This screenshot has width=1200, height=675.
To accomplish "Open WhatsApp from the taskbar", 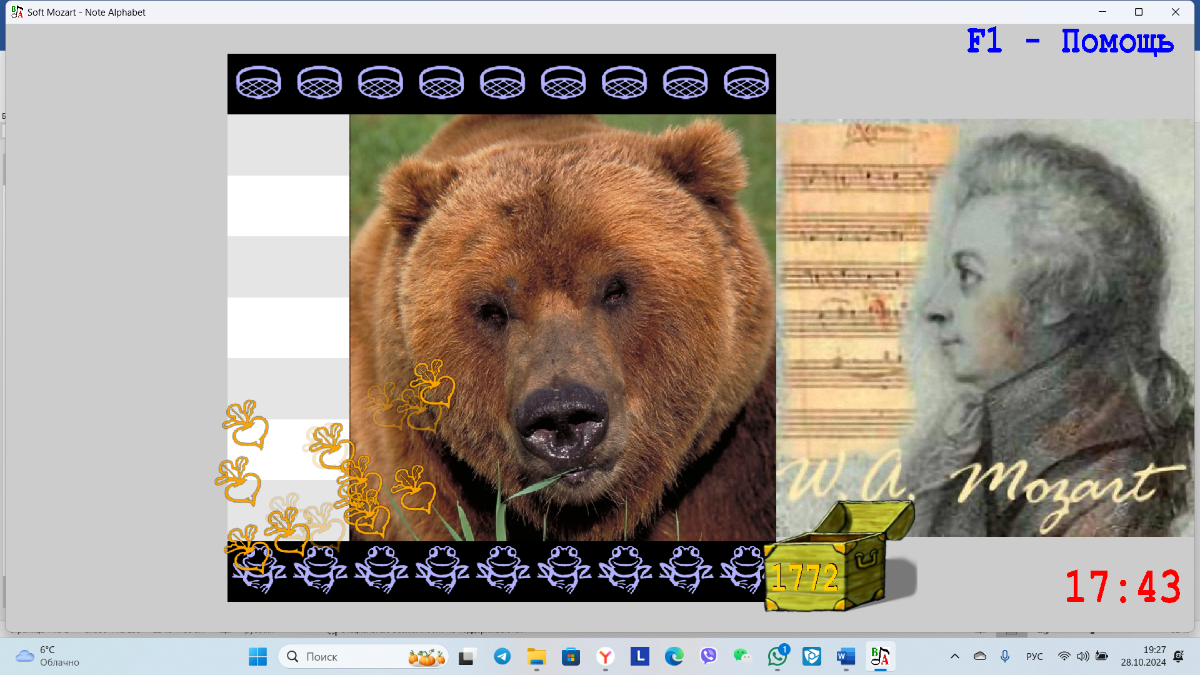I will [x=778, y=657].
